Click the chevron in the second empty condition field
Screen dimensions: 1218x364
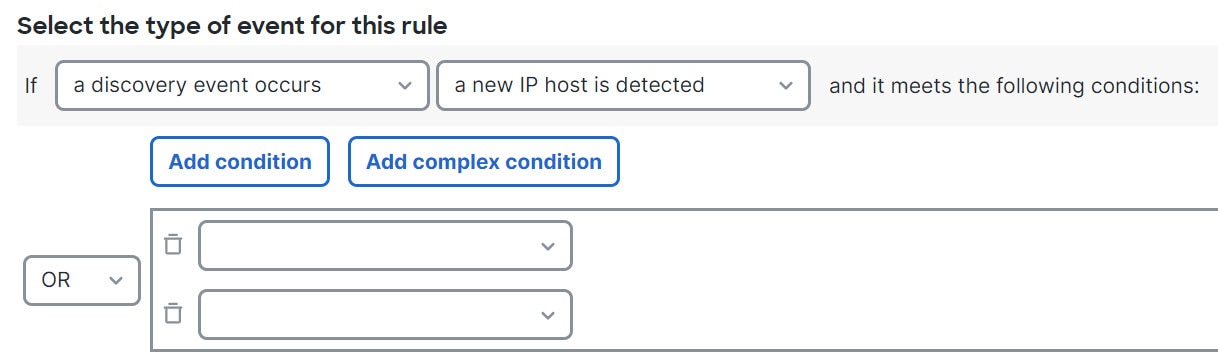(547, 315)
